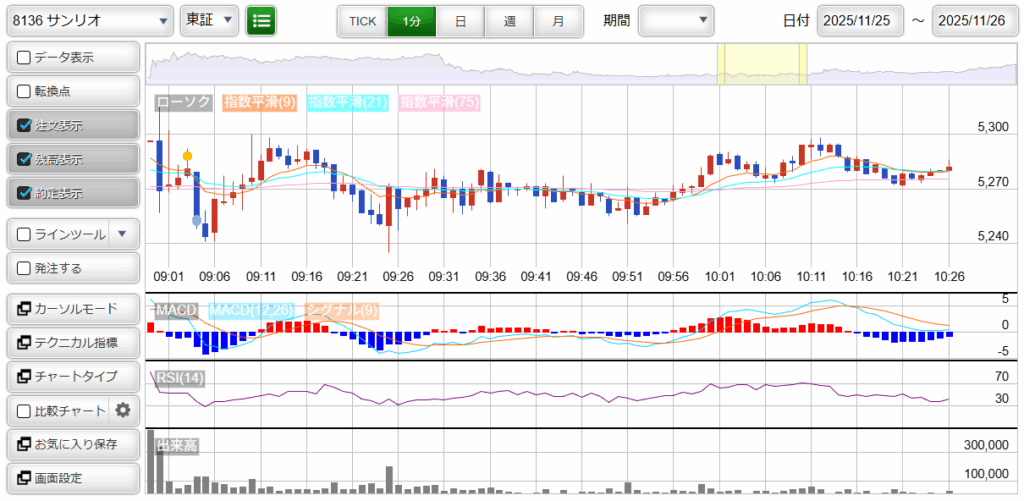Image resolution: width=1024 pixels, height=501 pixels.
Task: Open the チャートタイプ selector
Action: [73, 376]
